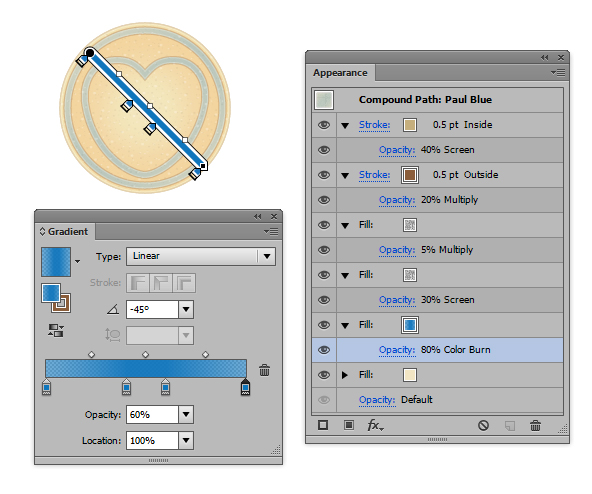Open the fx Add New Effect menu

click(x=375, y=425)
